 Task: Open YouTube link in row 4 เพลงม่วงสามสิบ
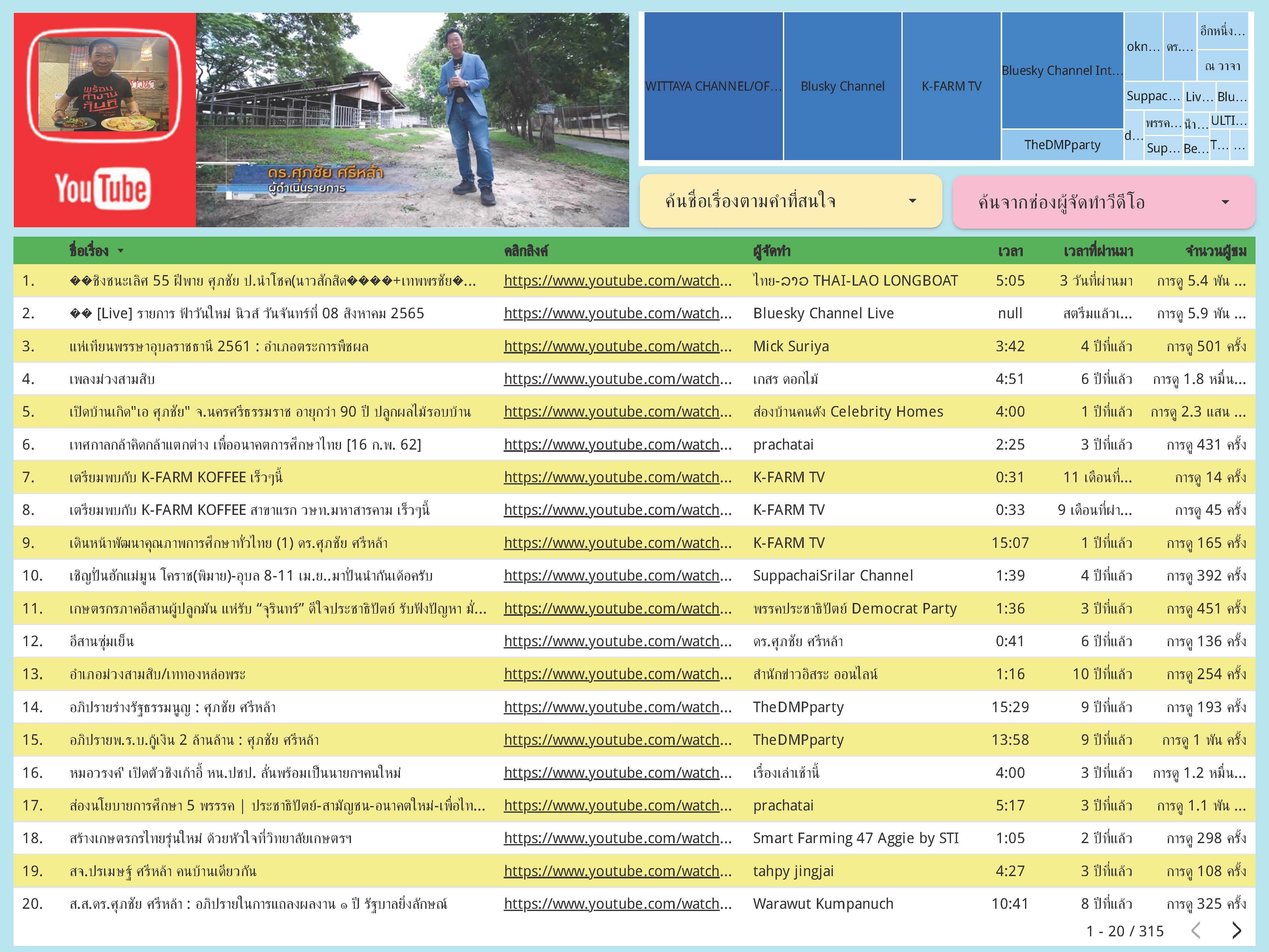click(x=618, y=379)
